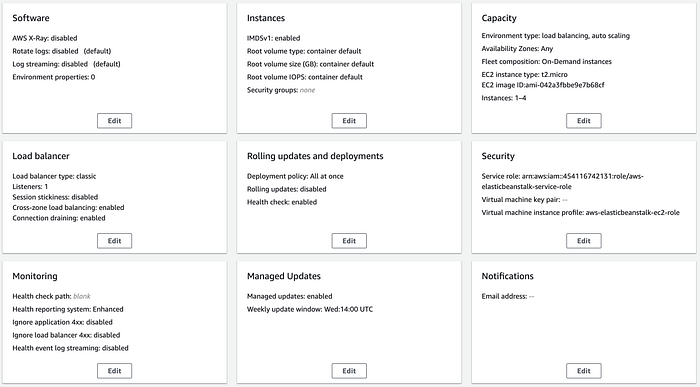This screenshot has width=700, height=387.
Task: Select the Rolling updates and deployments heading
Action: pos(315,156)
